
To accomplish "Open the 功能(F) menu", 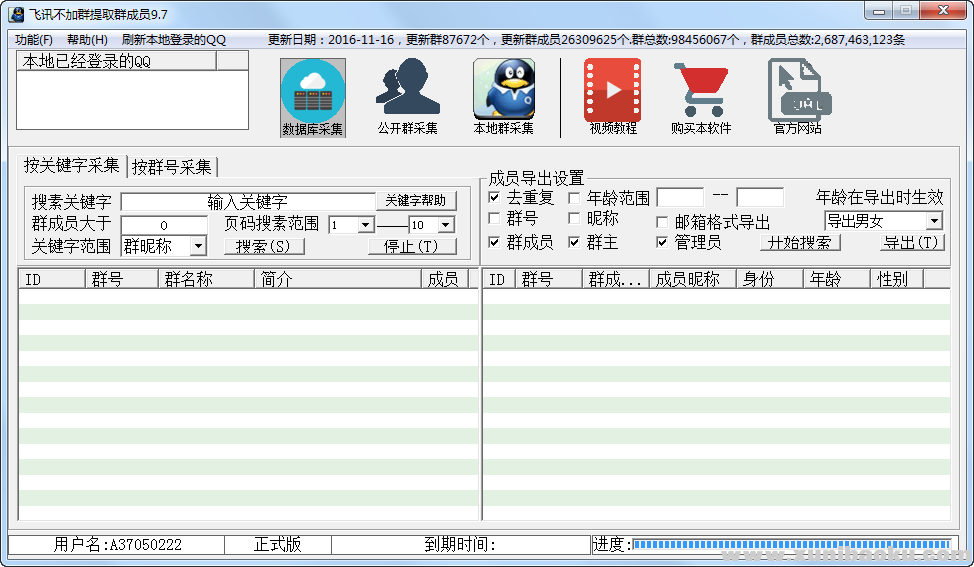I will pos(34,40).
